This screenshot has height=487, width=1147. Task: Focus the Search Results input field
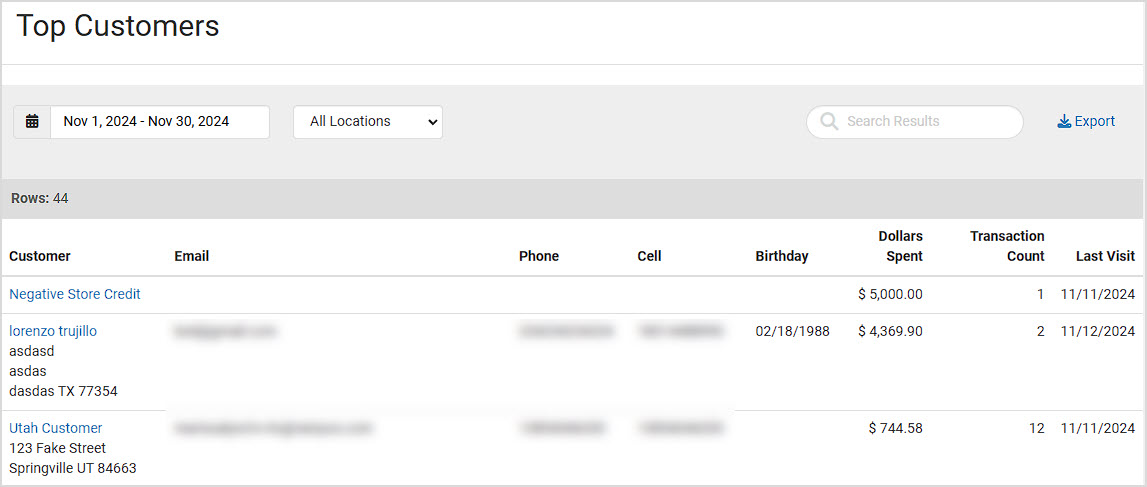(x=914, y=121)
